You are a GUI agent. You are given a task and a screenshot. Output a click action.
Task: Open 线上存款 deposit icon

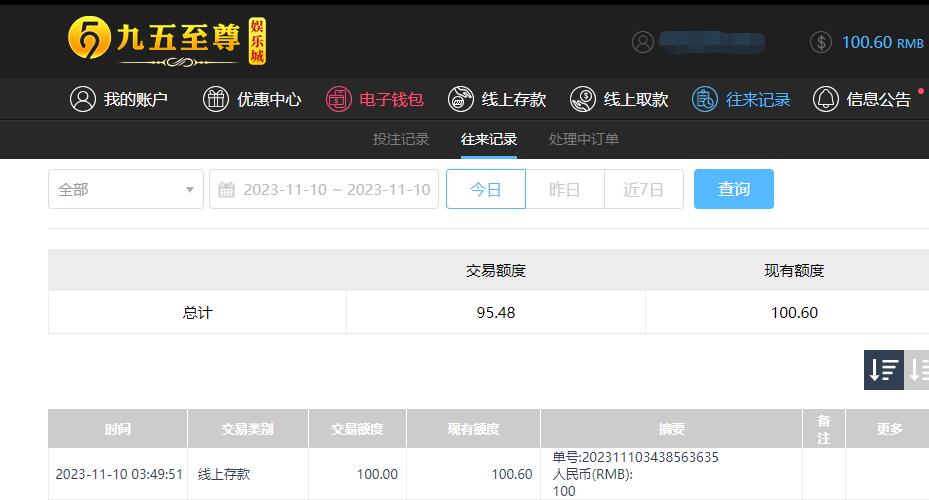[461, 99]
